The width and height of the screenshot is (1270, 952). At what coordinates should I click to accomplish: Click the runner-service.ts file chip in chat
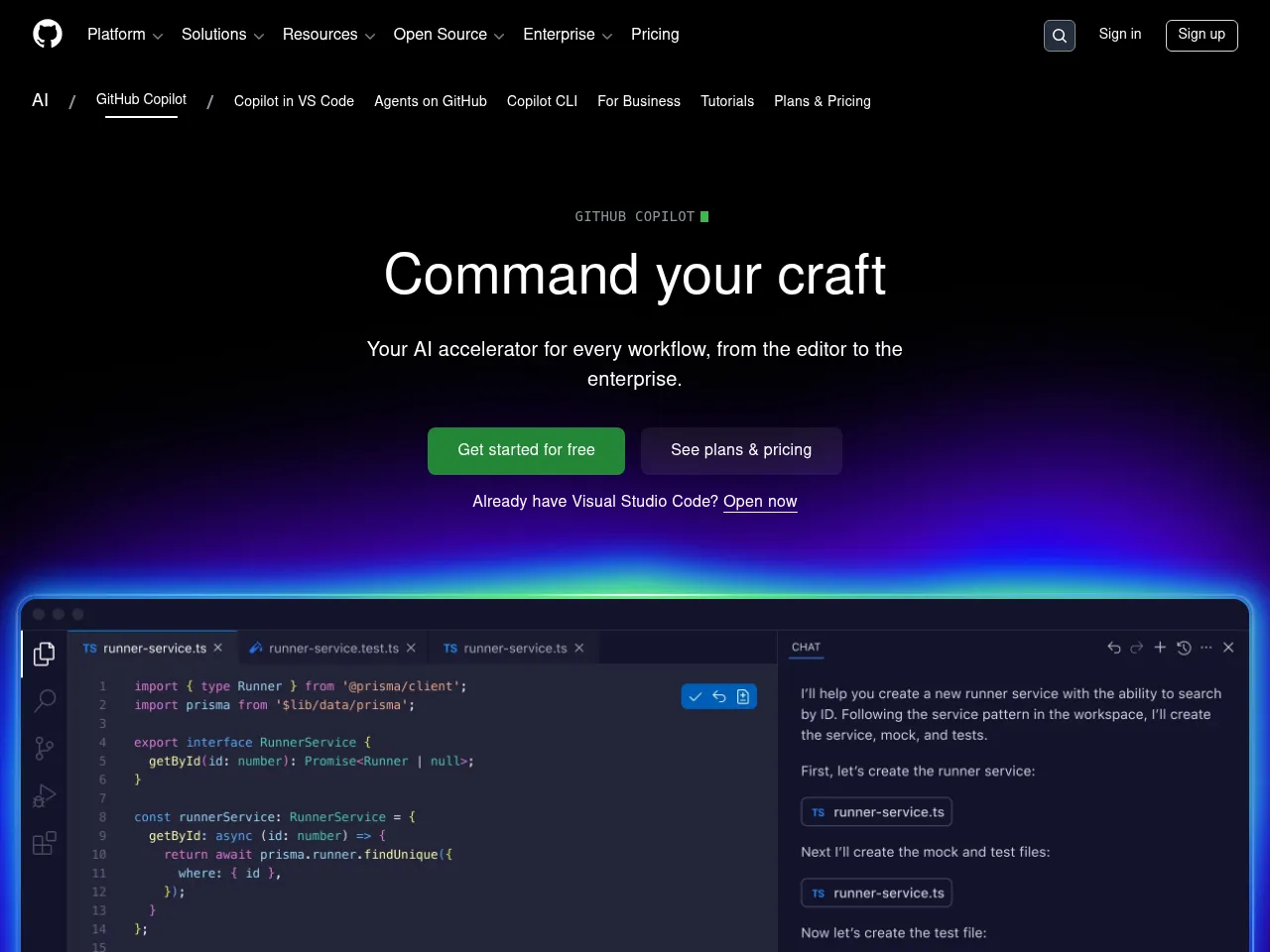876,811
